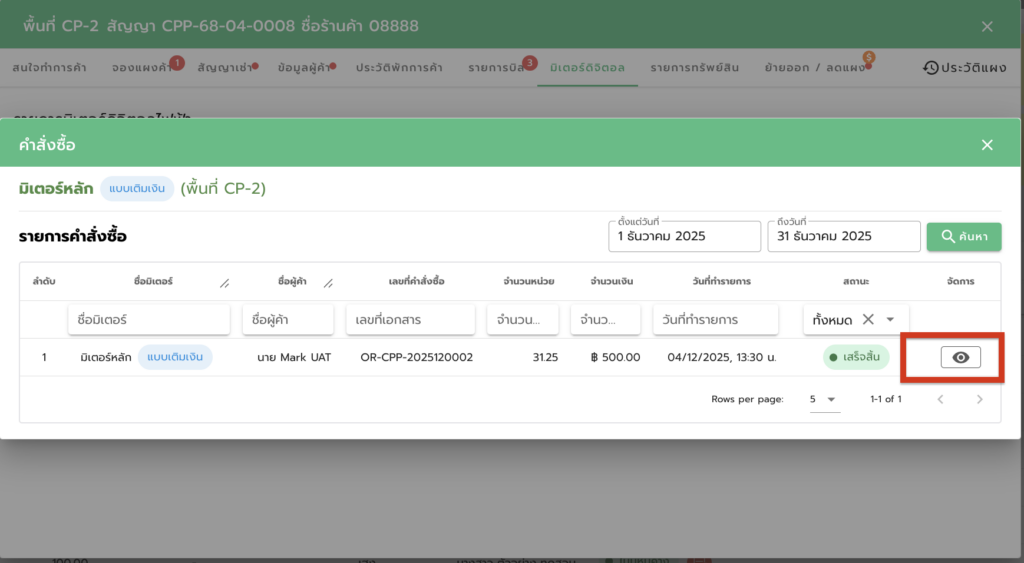Close the คำสั่งซื้อ dialog with X icon
Viewport: 1024px width, 563px height.
[x=987, y=145]
